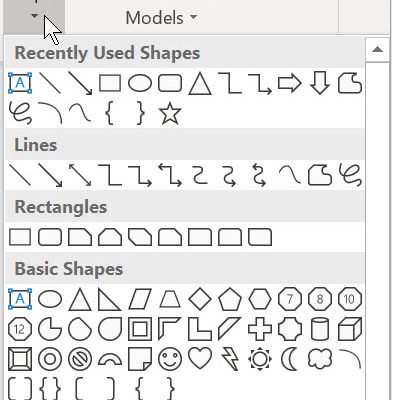Select Snip Single Corner Rectangle

pos(80,237)
